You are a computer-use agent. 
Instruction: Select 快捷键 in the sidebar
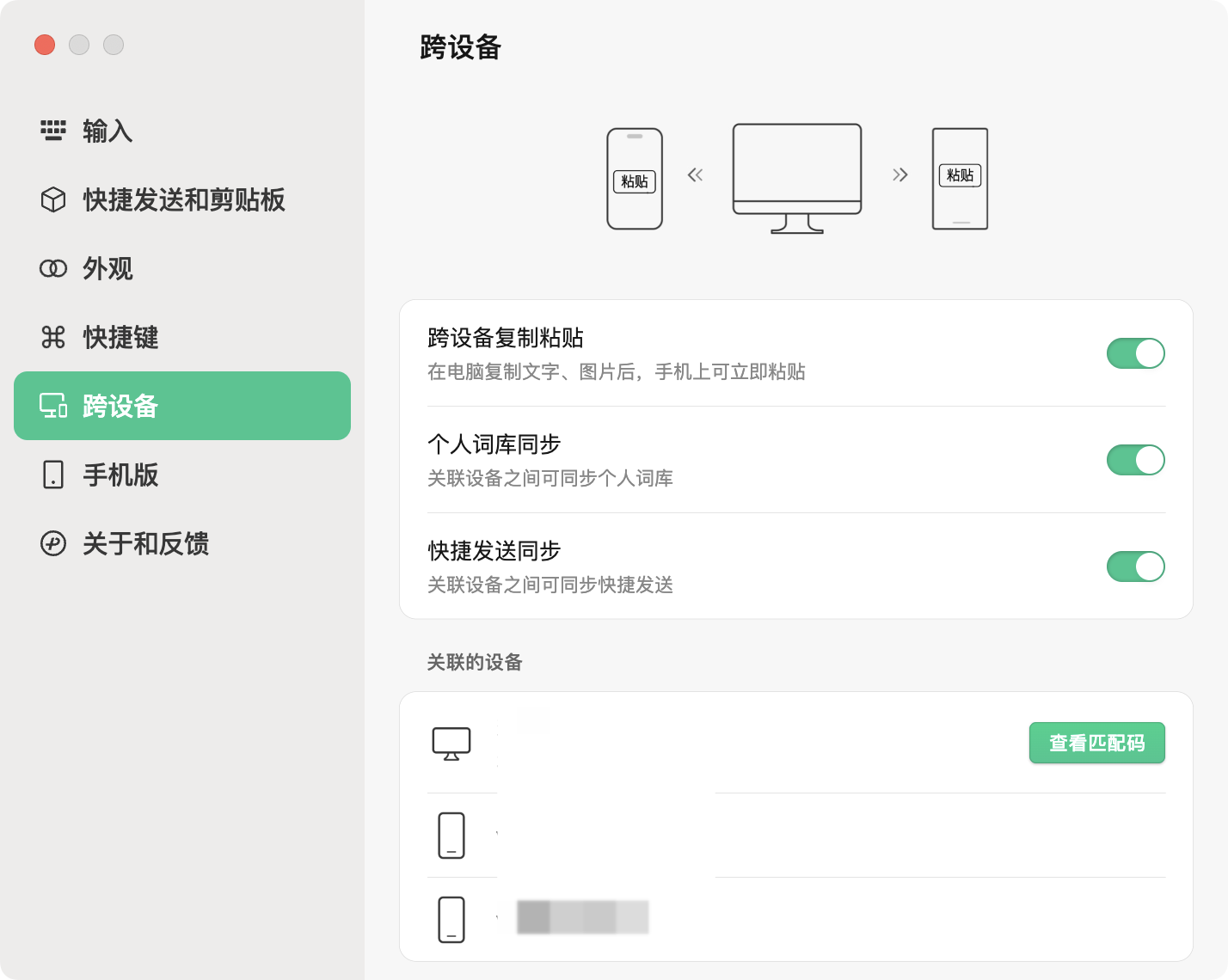[x=182, y=337]
